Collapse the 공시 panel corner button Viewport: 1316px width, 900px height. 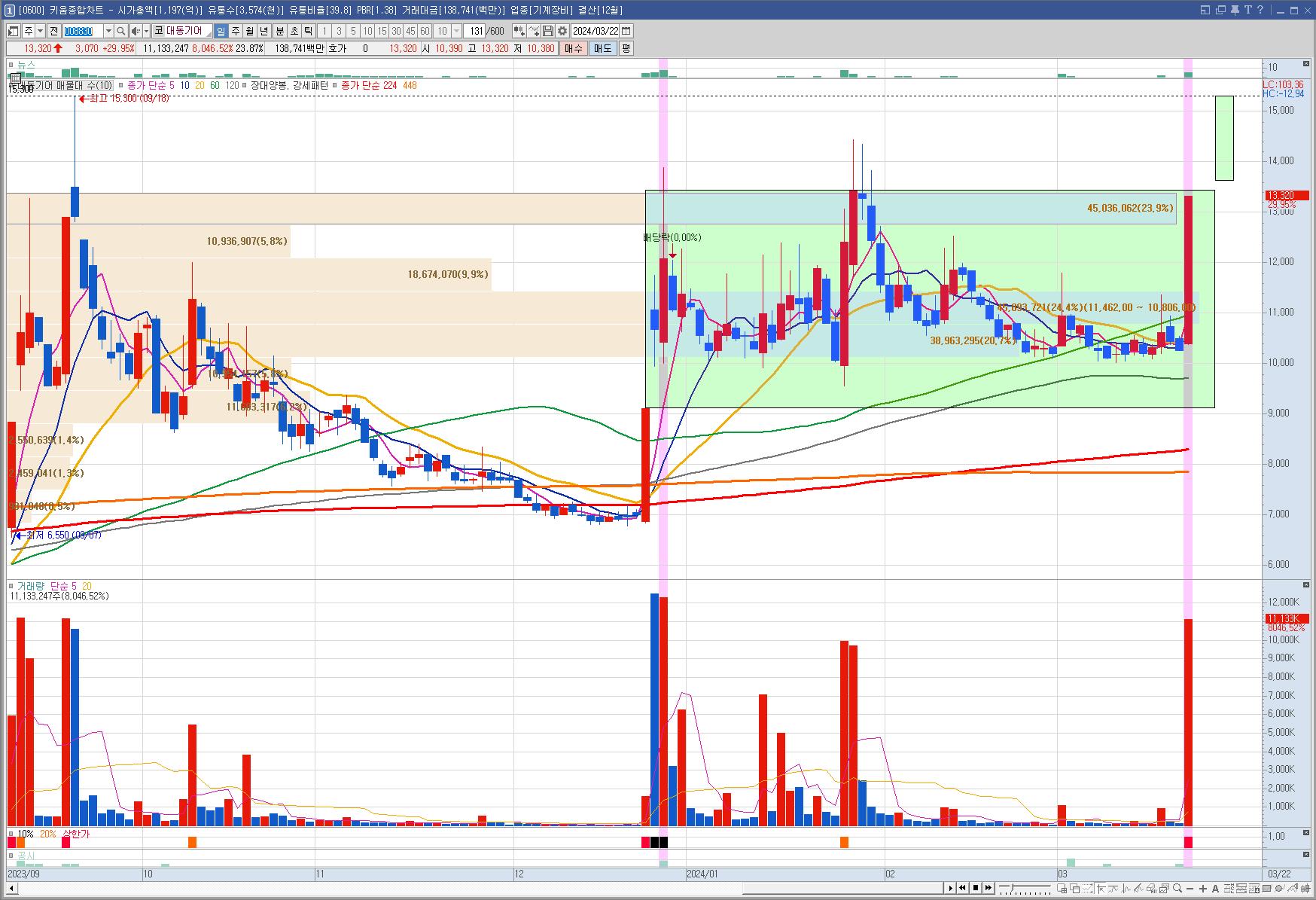1306,855
